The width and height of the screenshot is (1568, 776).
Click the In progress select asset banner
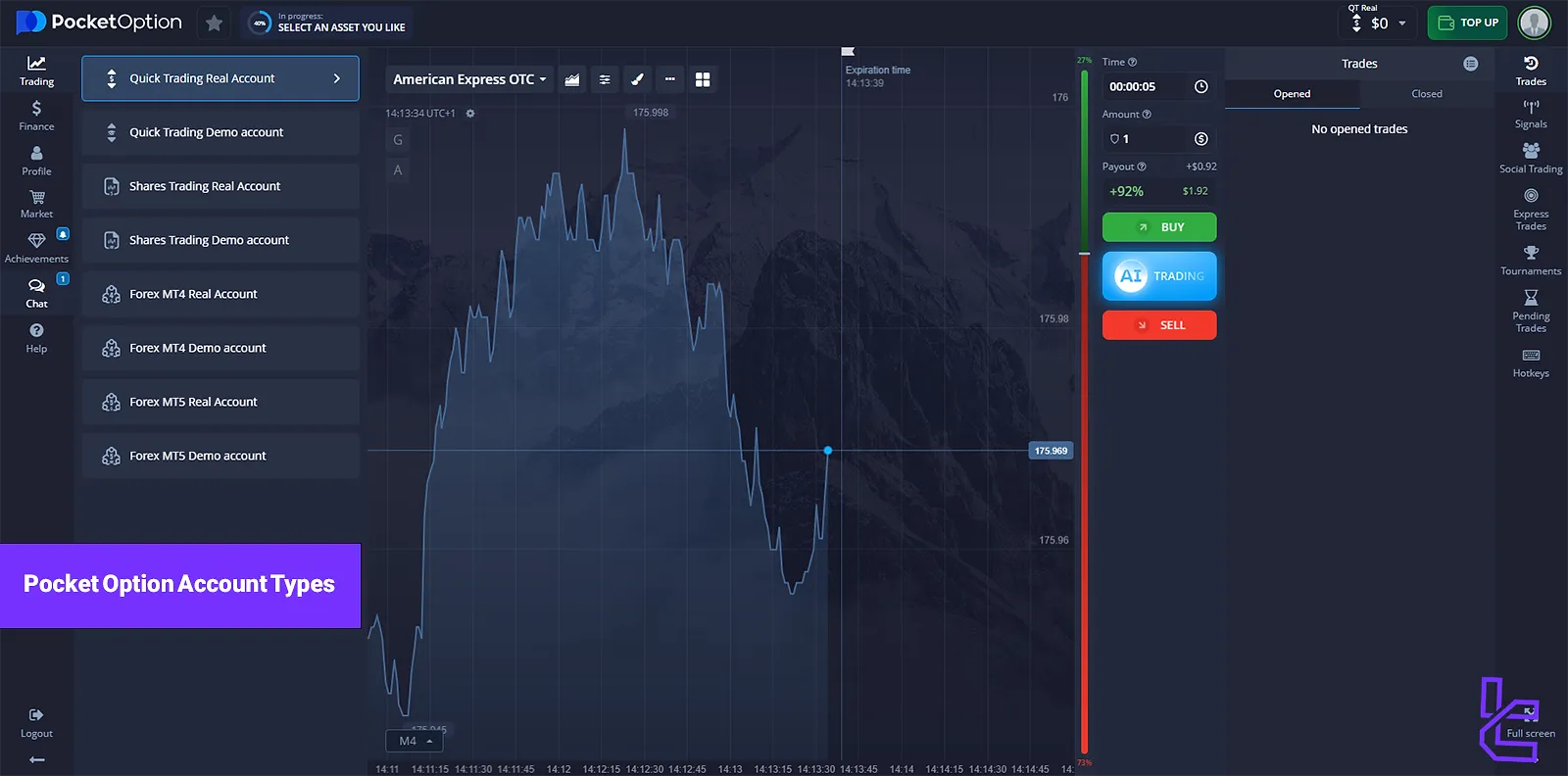click(x=327, y=23)
